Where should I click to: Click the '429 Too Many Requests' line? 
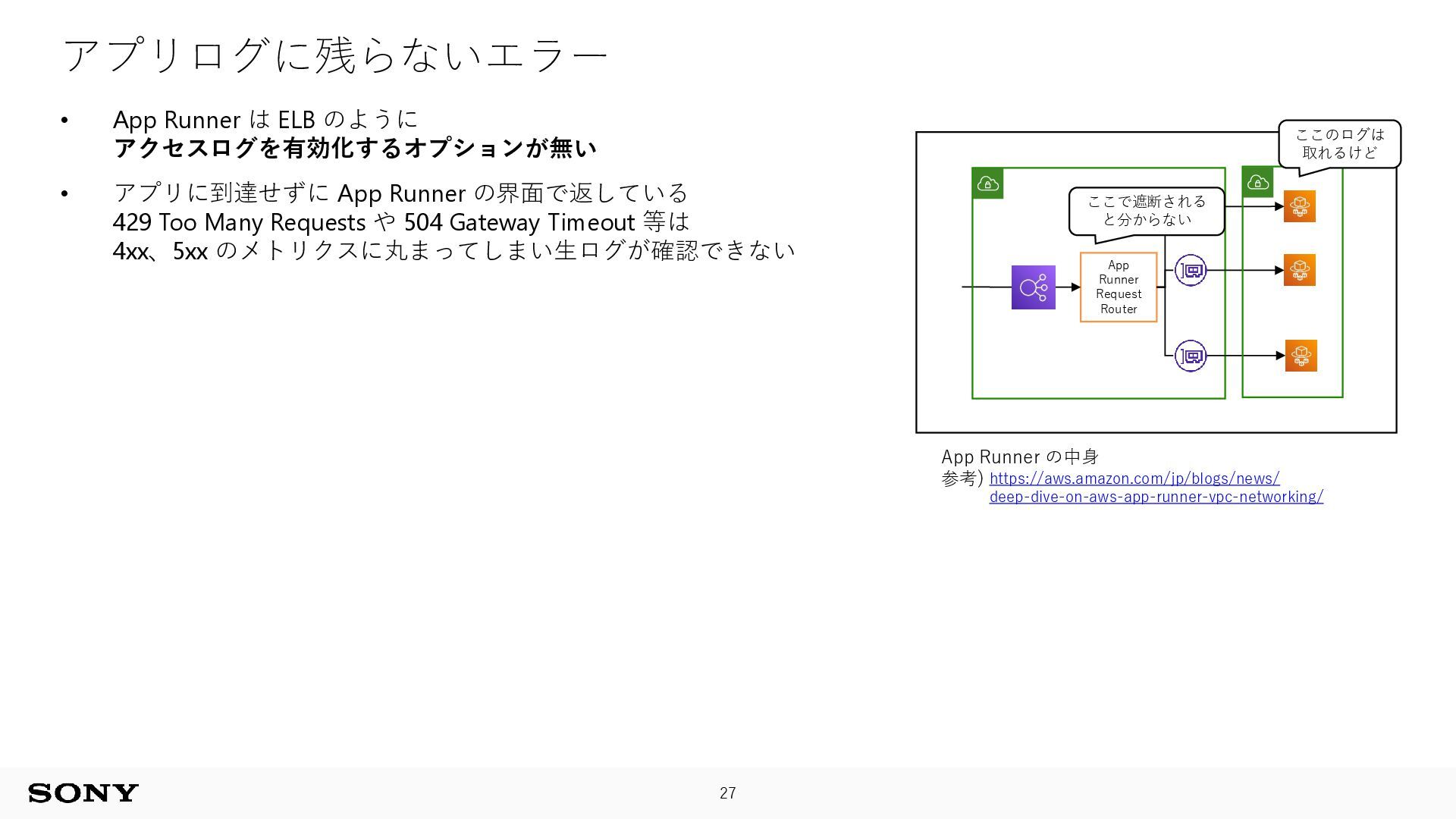(x=402, y=222)
